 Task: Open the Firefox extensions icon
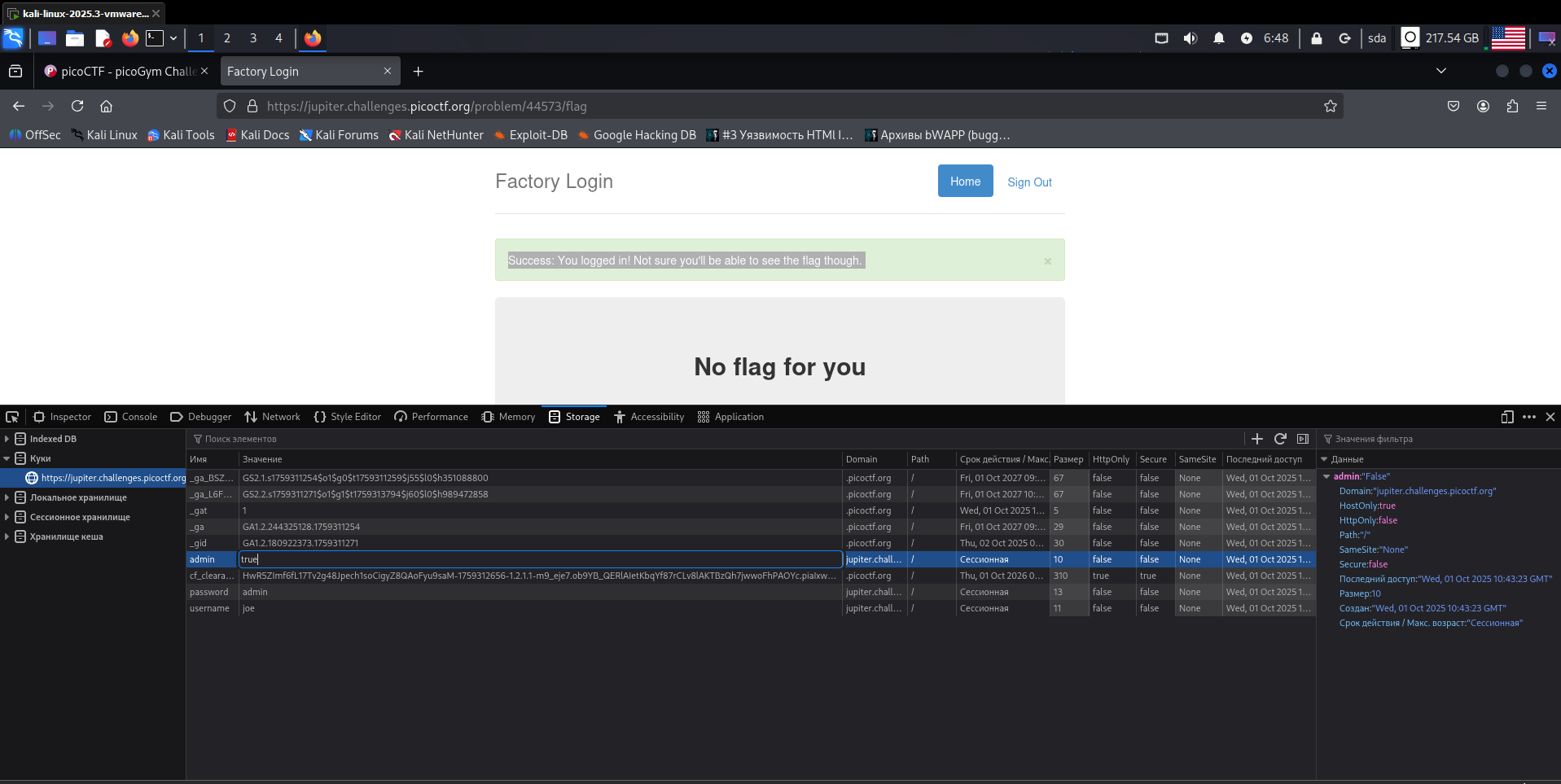click(x=1512, y=106)
